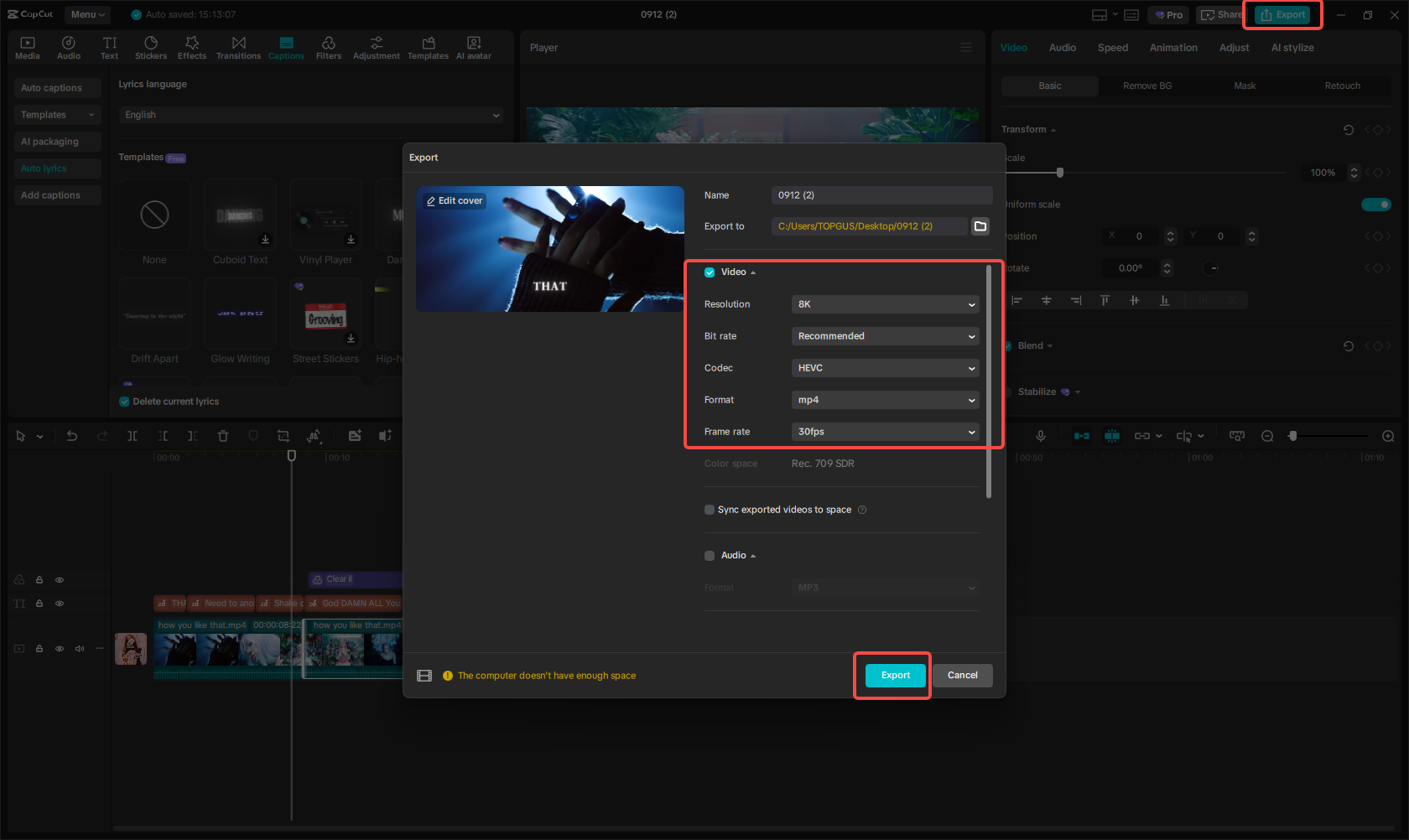Cancel the export dialog
The width and height of the screenshot is (1409, 840).
[x=962, y=675]
